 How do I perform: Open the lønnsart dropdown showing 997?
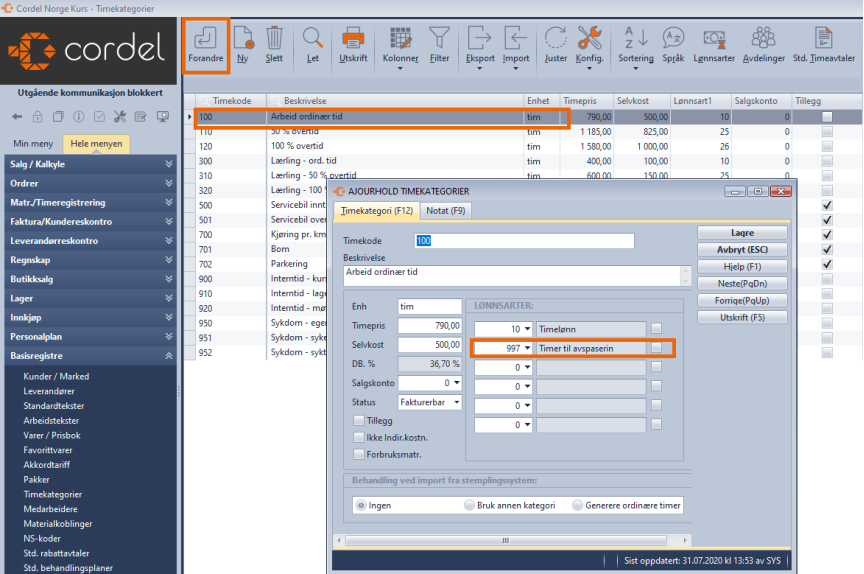point(527,348)
